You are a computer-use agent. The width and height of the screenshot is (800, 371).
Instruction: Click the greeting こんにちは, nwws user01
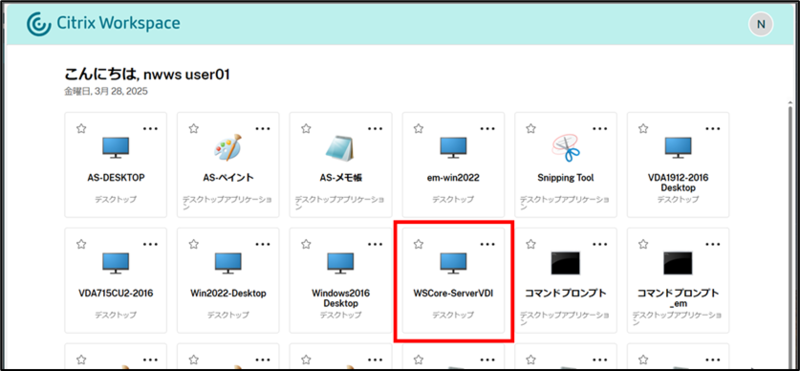[147, 75]
